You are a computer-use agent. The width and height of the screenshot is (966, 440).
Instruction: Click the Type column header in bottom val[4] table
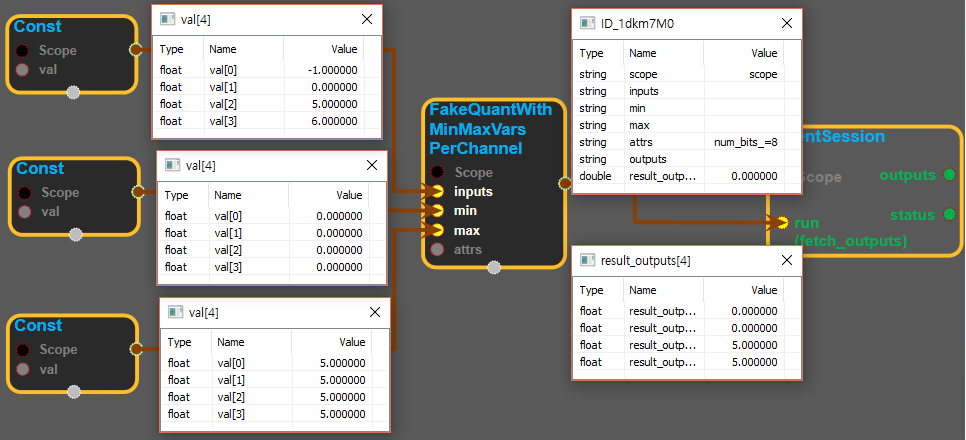[180, 341]
